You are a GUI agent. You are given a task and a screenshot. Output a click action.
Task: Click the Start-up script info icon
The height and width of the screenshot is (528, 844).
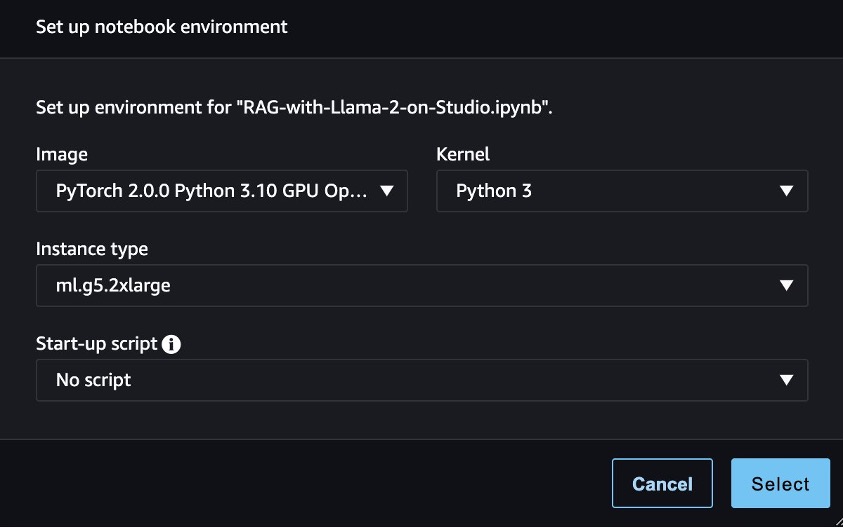tap(171, 344)
